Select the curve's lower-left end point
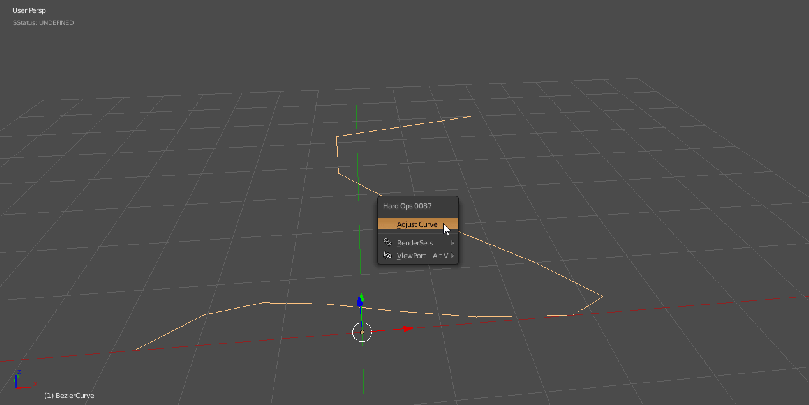 pos(136,350)
